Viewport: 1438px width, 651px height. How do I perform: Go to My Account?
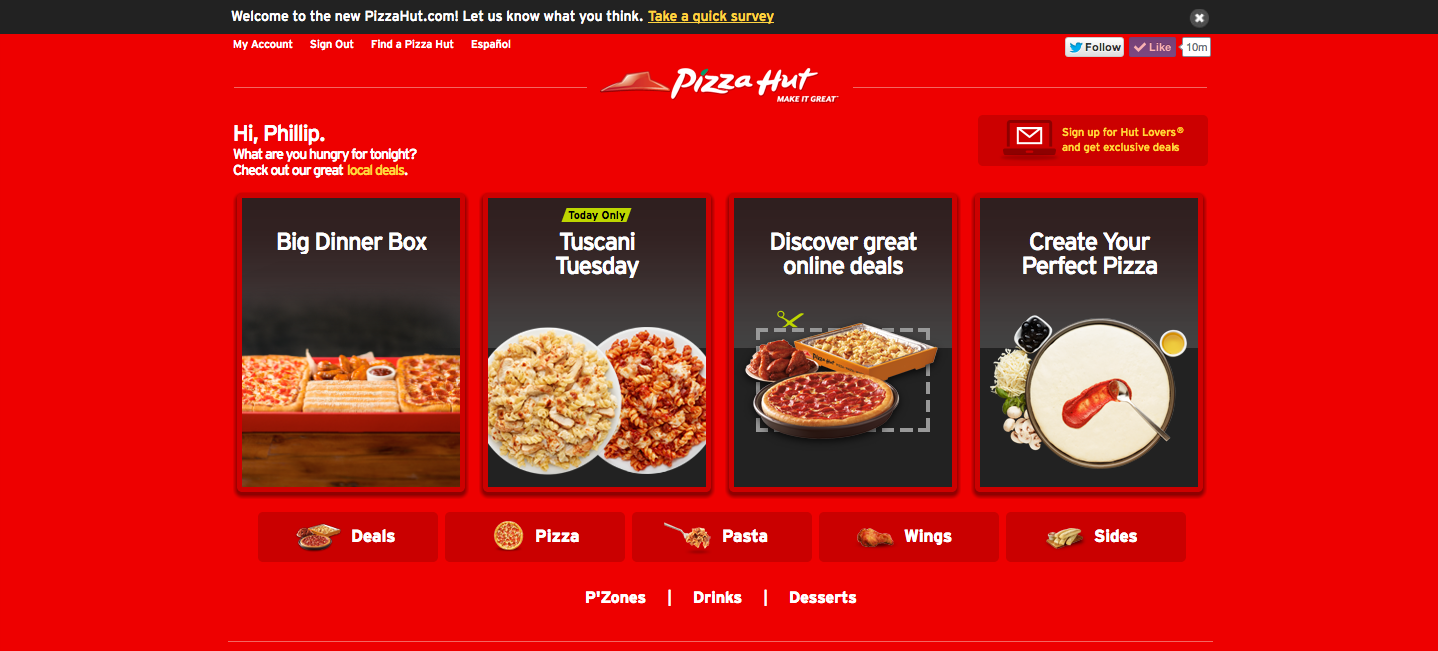(263, 44)
